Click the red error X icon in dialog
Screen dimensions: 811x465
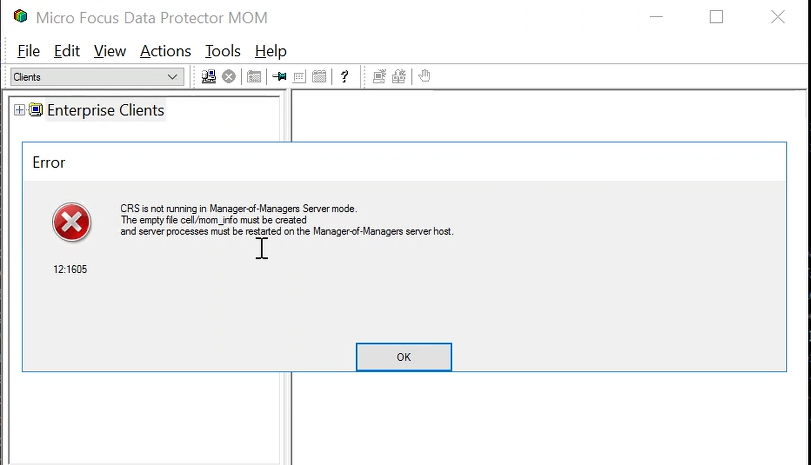tap(72, 222)
